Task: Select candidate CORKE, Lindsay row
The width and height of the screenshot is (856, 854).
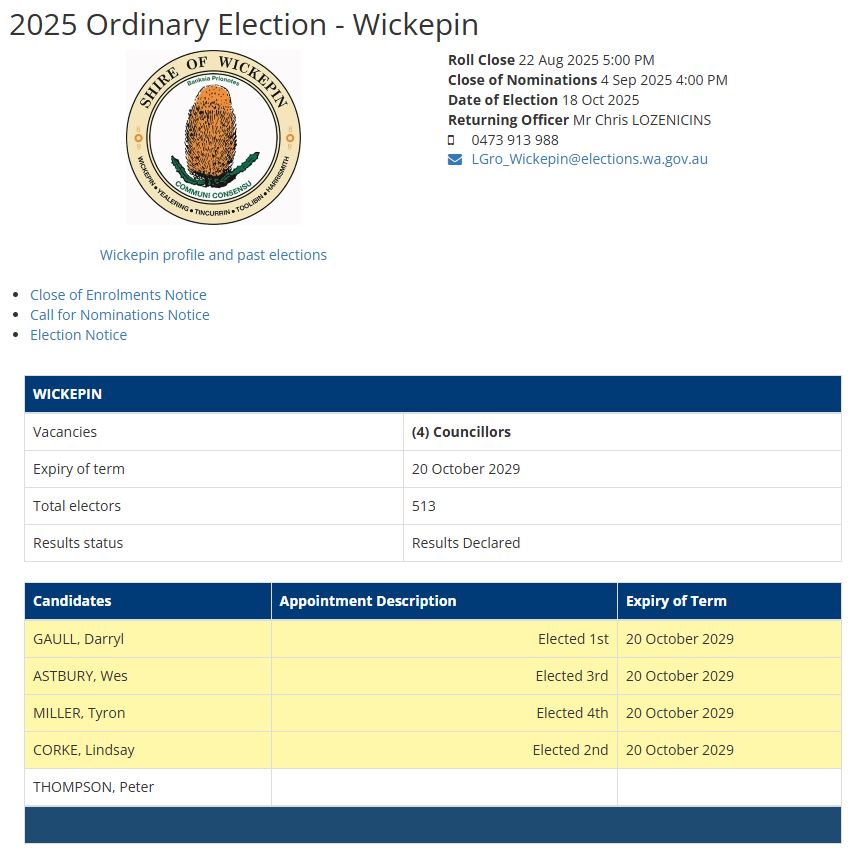Action: 83,750
